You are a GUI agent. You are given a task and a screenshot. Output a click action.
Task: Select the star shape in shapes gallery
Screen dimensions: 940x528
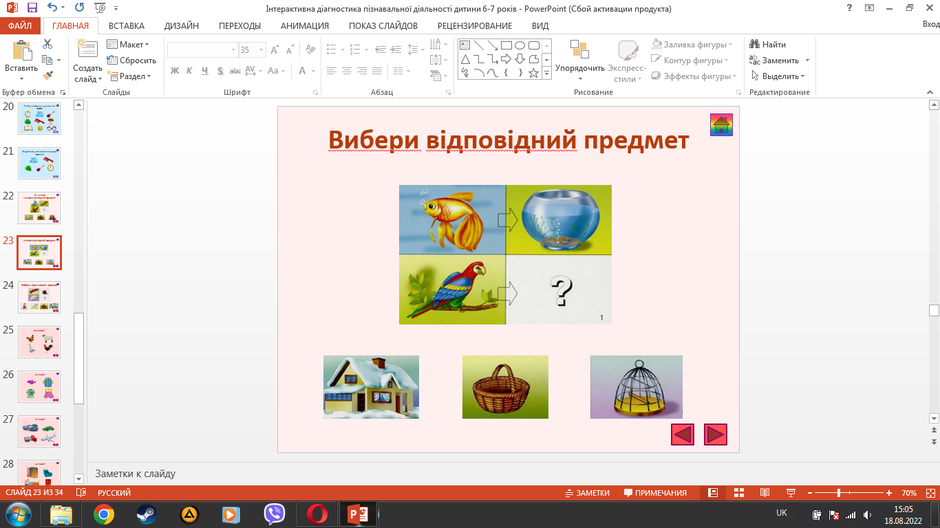tap(534, 73)
